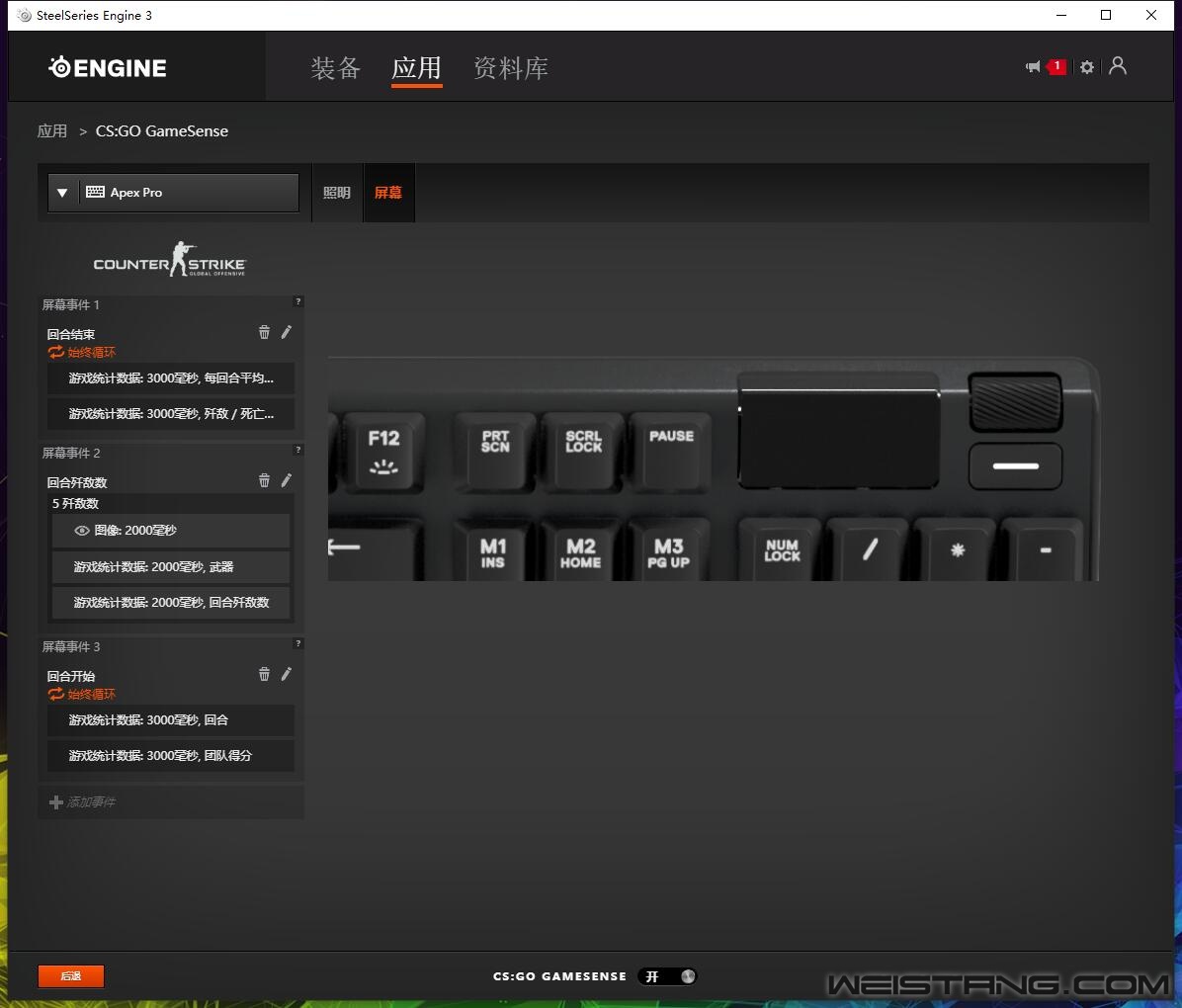Click the orange 后退 button

point(71,976)
